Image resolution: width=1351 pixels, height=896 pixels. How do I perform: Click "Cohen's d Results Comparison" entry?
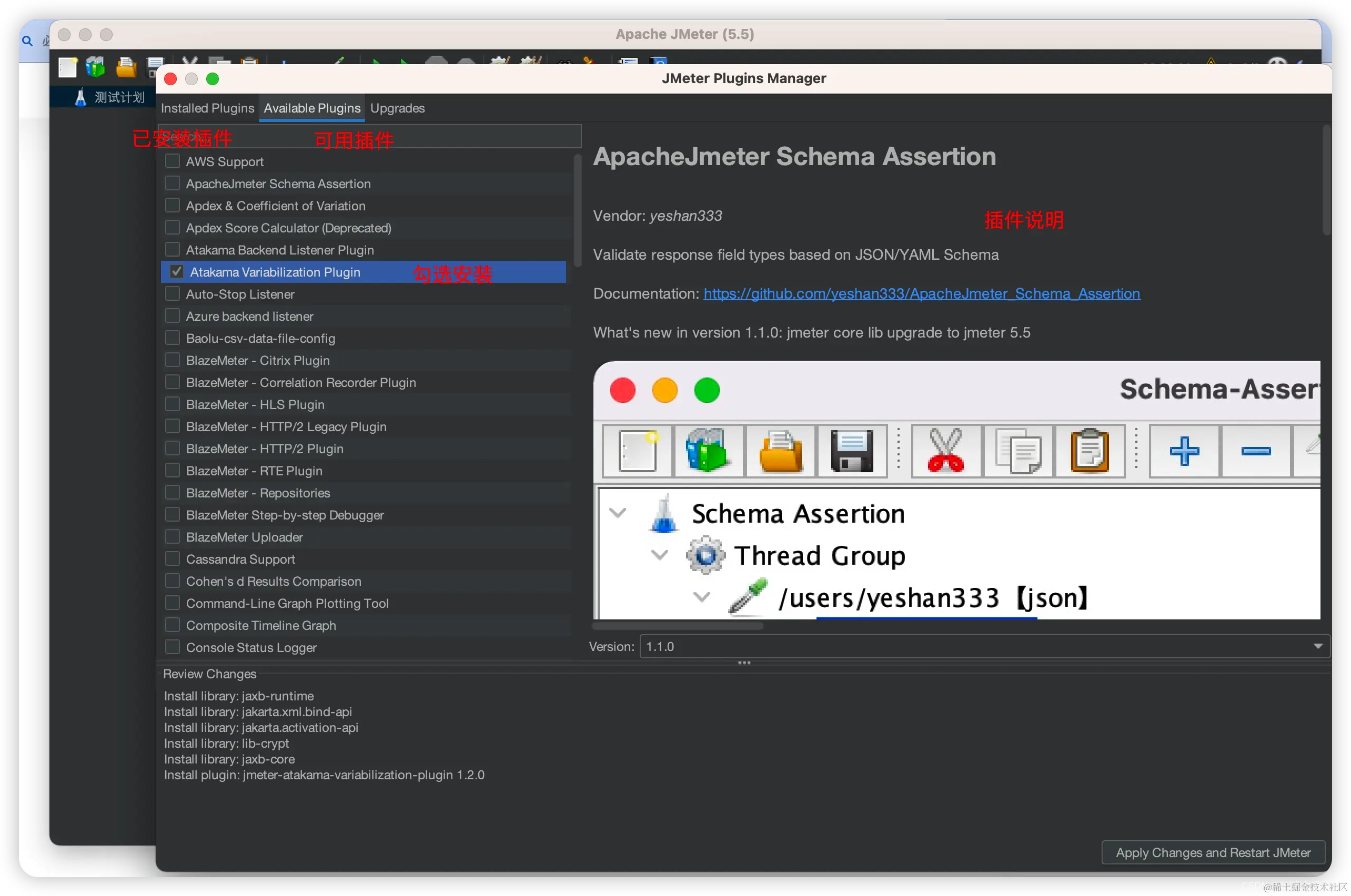(366, 581)
